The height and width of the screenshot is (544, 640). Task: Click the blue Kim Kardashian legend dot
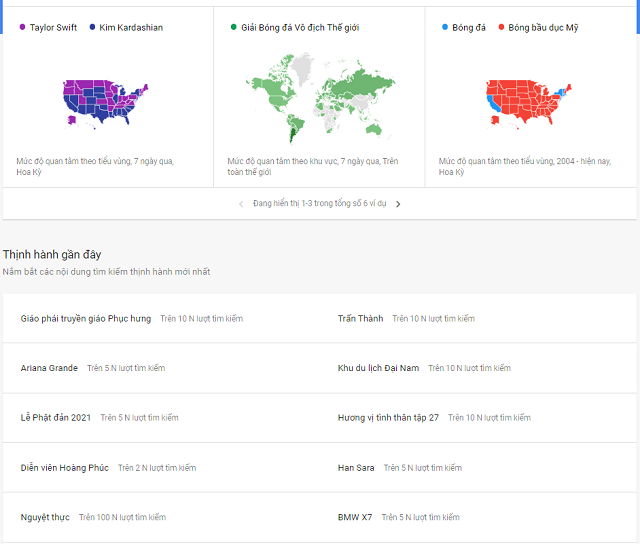coord(93,27)
